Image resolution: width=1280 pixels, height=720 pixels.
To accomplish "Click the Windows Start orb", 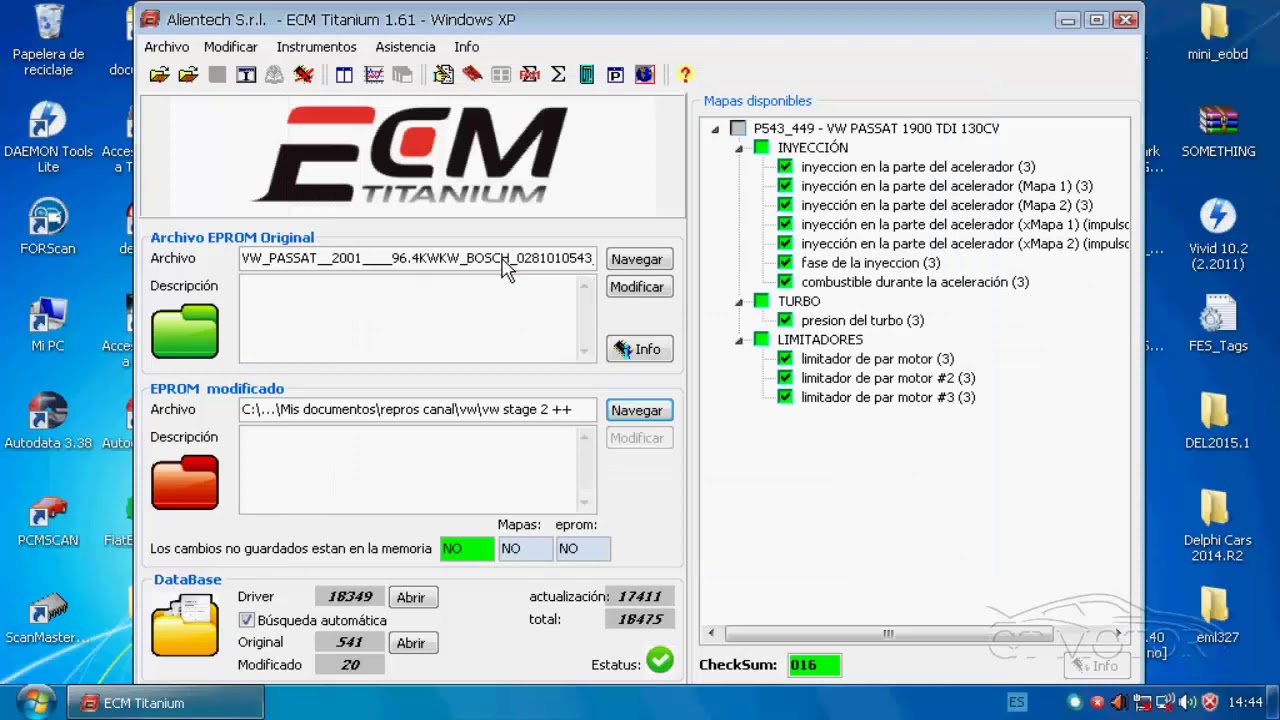I will 34,702.
